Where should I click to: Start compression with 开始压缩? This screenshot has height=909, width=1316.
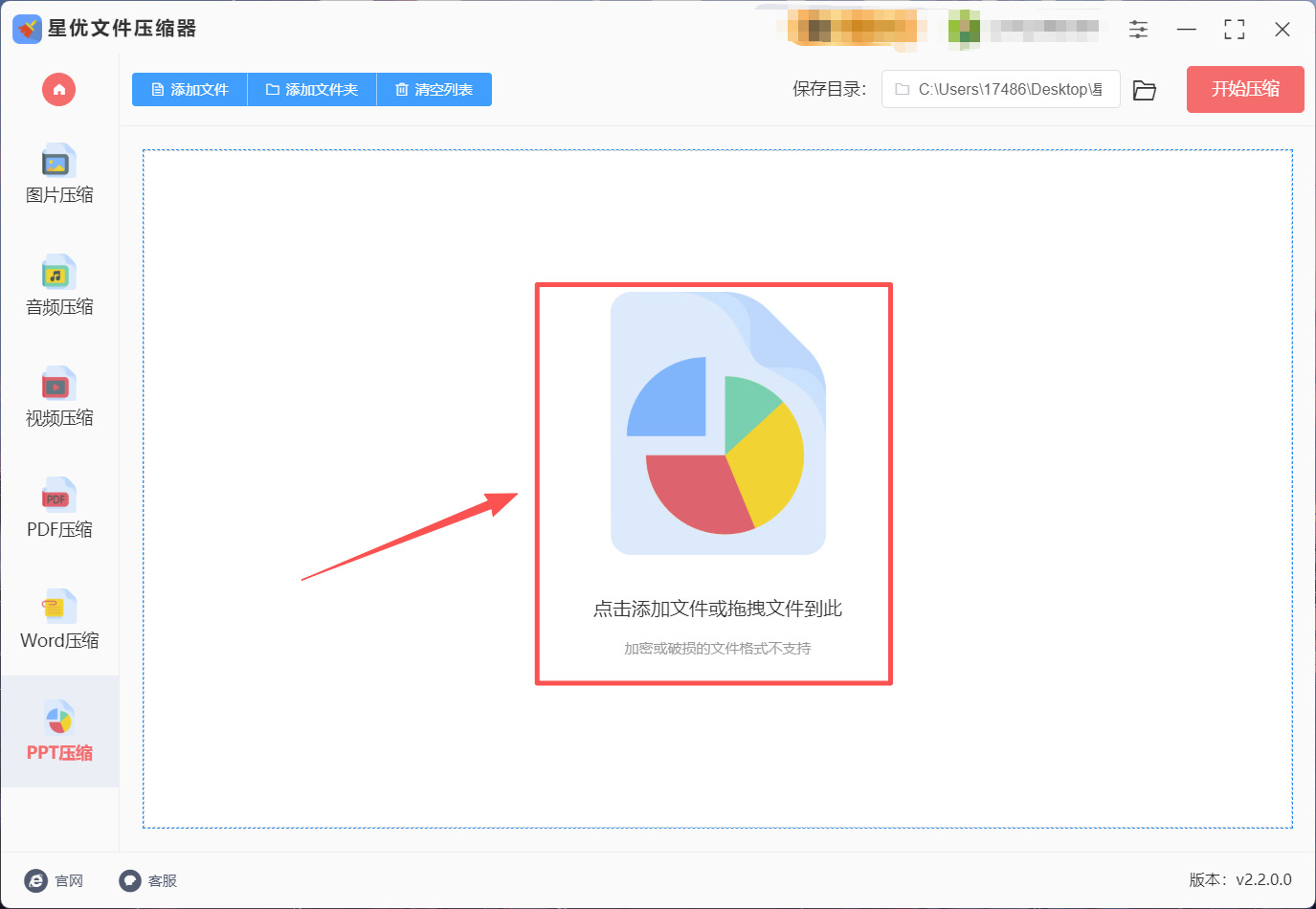pyautogui.click(x=1245, y=89)
